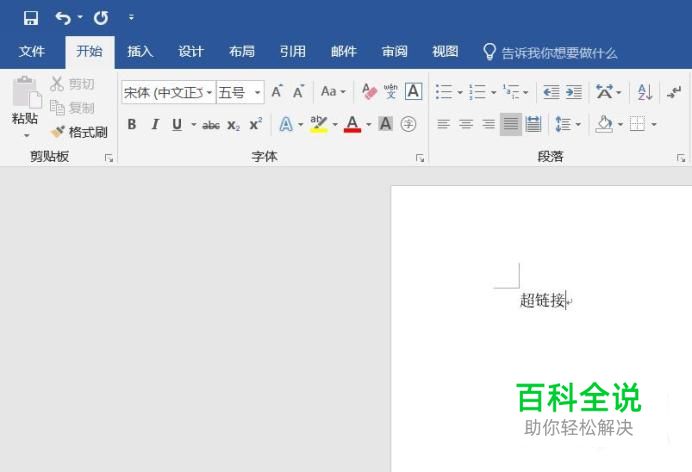Image resolution: width=692 pixels, height=472 pixels.
Task: Open underline style dropdown arrow
Action: [x=193, y=124]
